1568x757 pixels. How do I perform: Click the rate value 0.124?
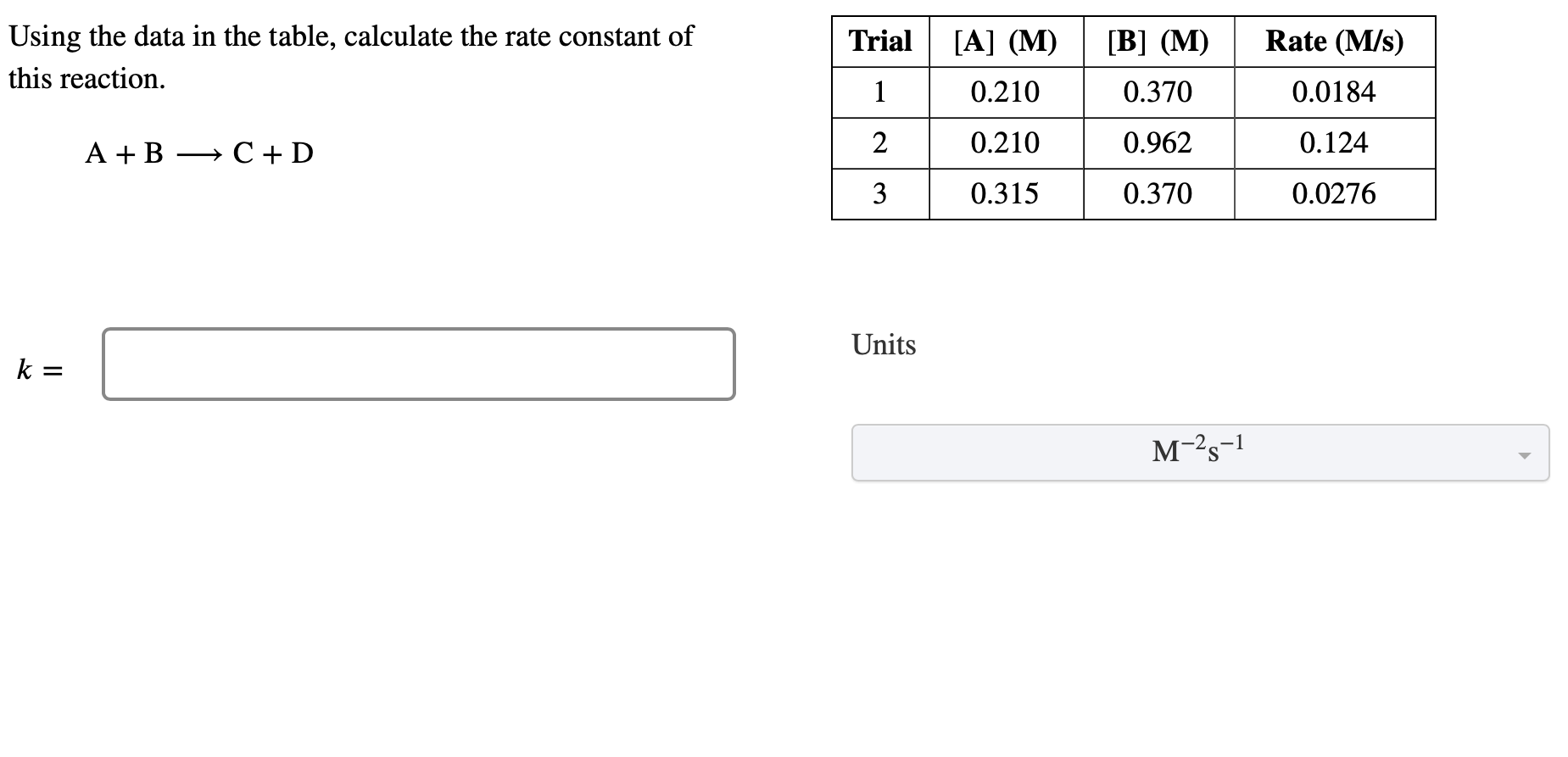click(1333, 142)
